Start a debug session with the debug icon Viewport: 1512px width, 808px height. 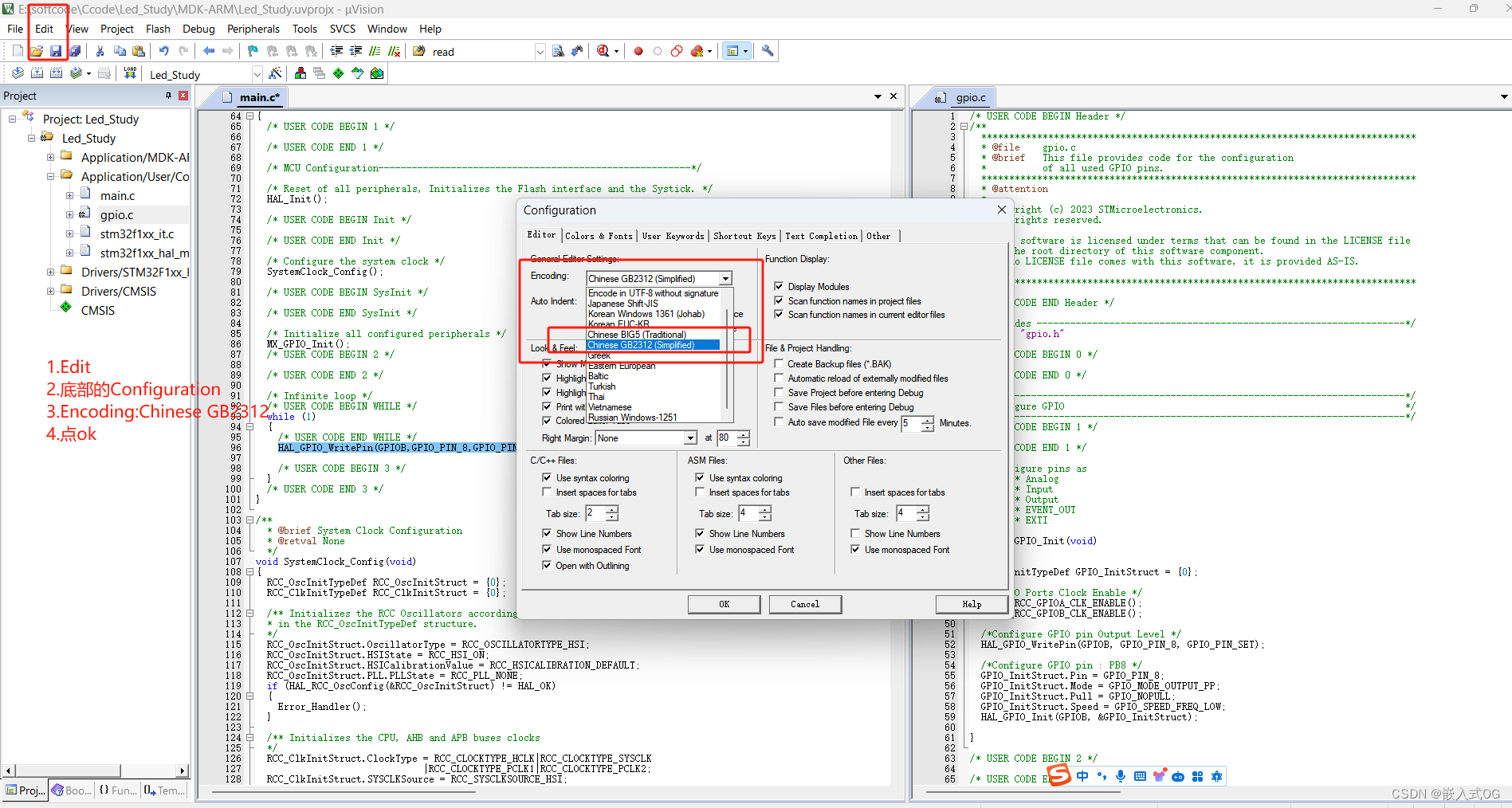click(604, 50)
